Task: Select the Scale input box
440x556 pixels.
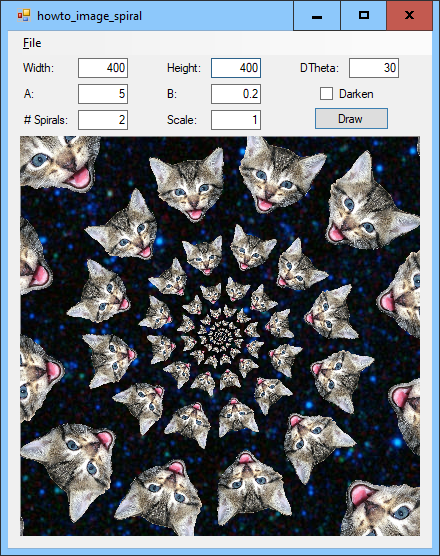Action: tap(236, 120)
